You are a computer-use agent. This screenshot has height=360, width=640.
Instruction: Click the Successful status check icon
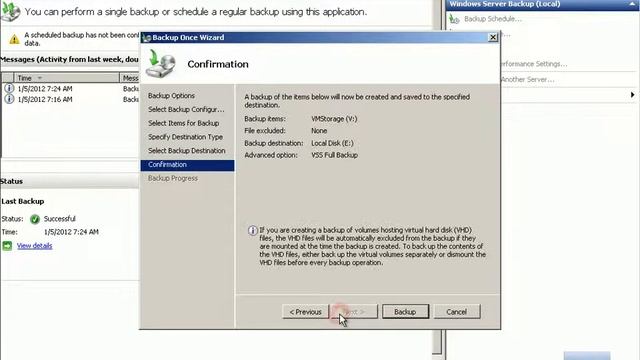[35, 219]
